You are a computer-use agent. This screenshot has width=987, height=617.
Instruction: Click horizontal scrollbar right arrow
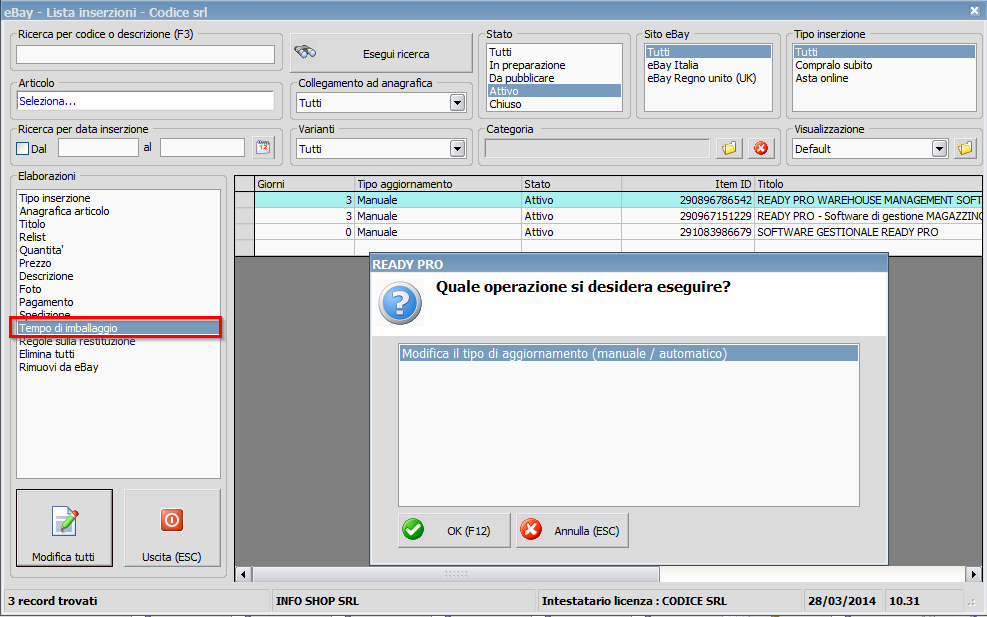pos(974,574)
